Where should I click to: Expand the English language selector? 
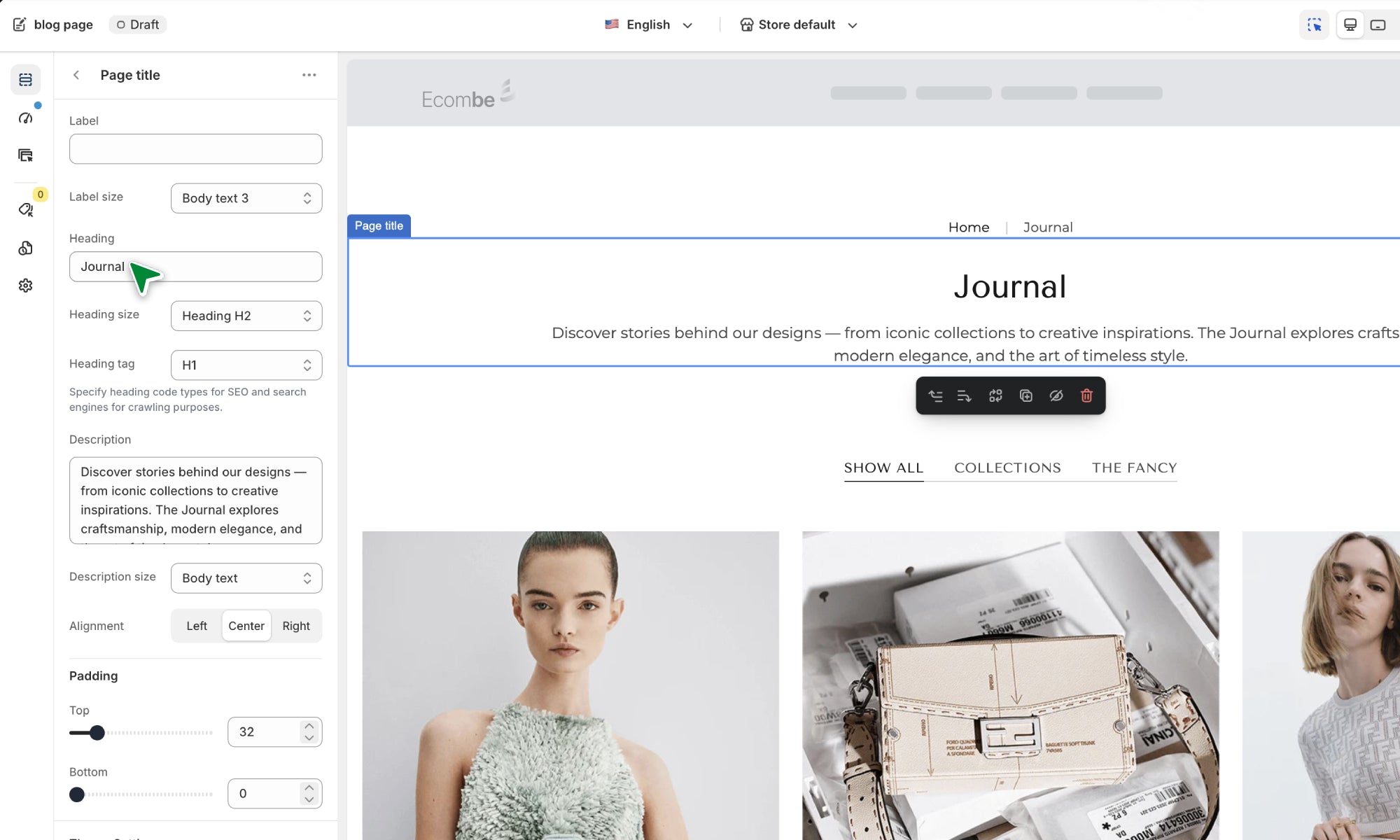[x=649, y=25]
